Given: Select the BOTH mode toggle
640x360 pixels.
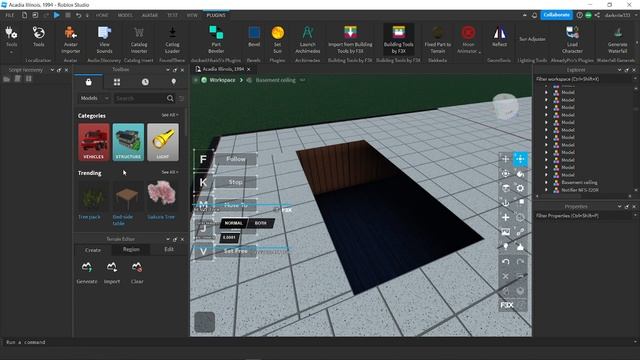Looking at the screenshot, I should coord(260,223).
